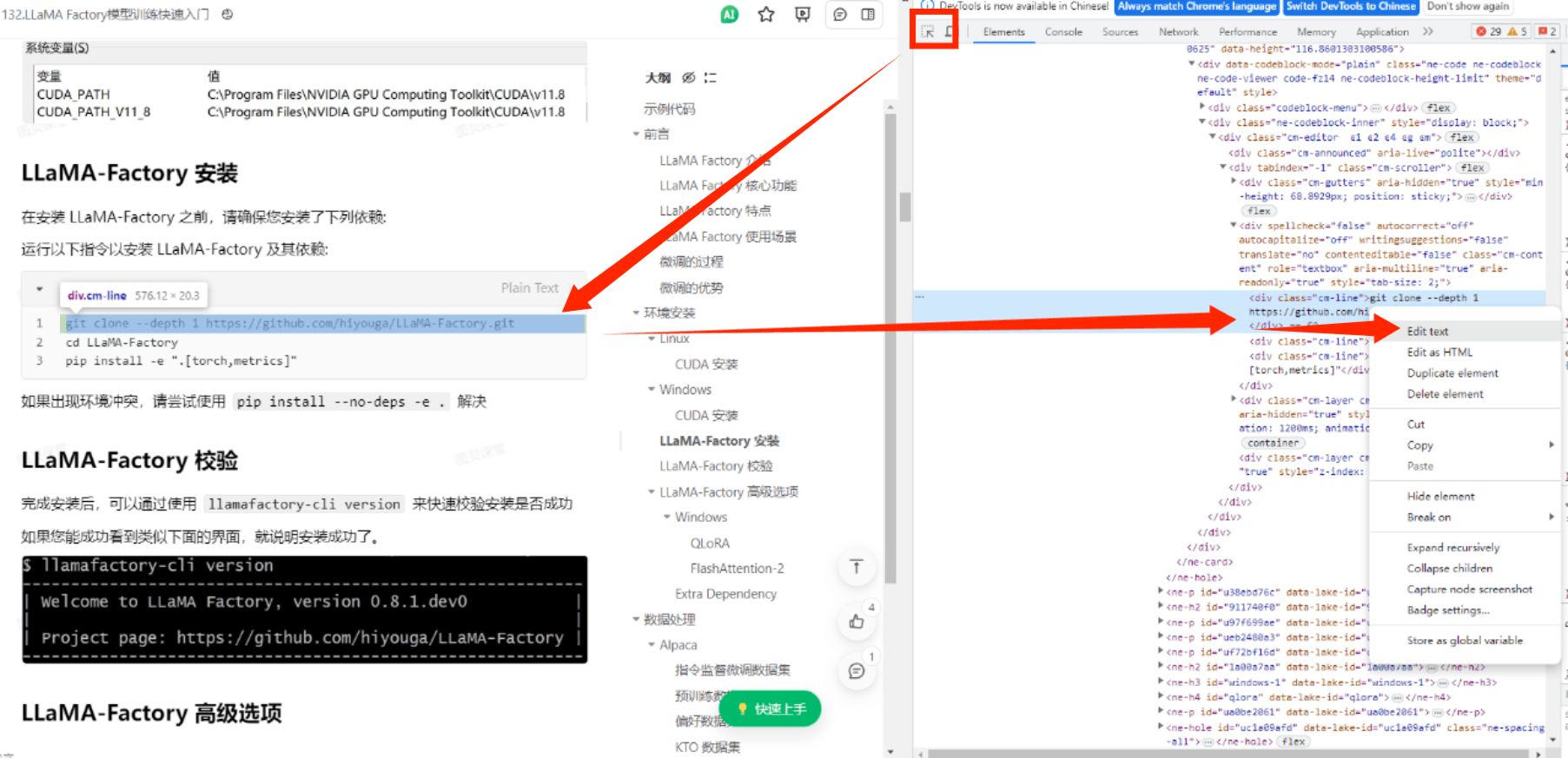1568x758 pixels.
Task: Star this document with the favorite icon
Action: tap(766, 14)
